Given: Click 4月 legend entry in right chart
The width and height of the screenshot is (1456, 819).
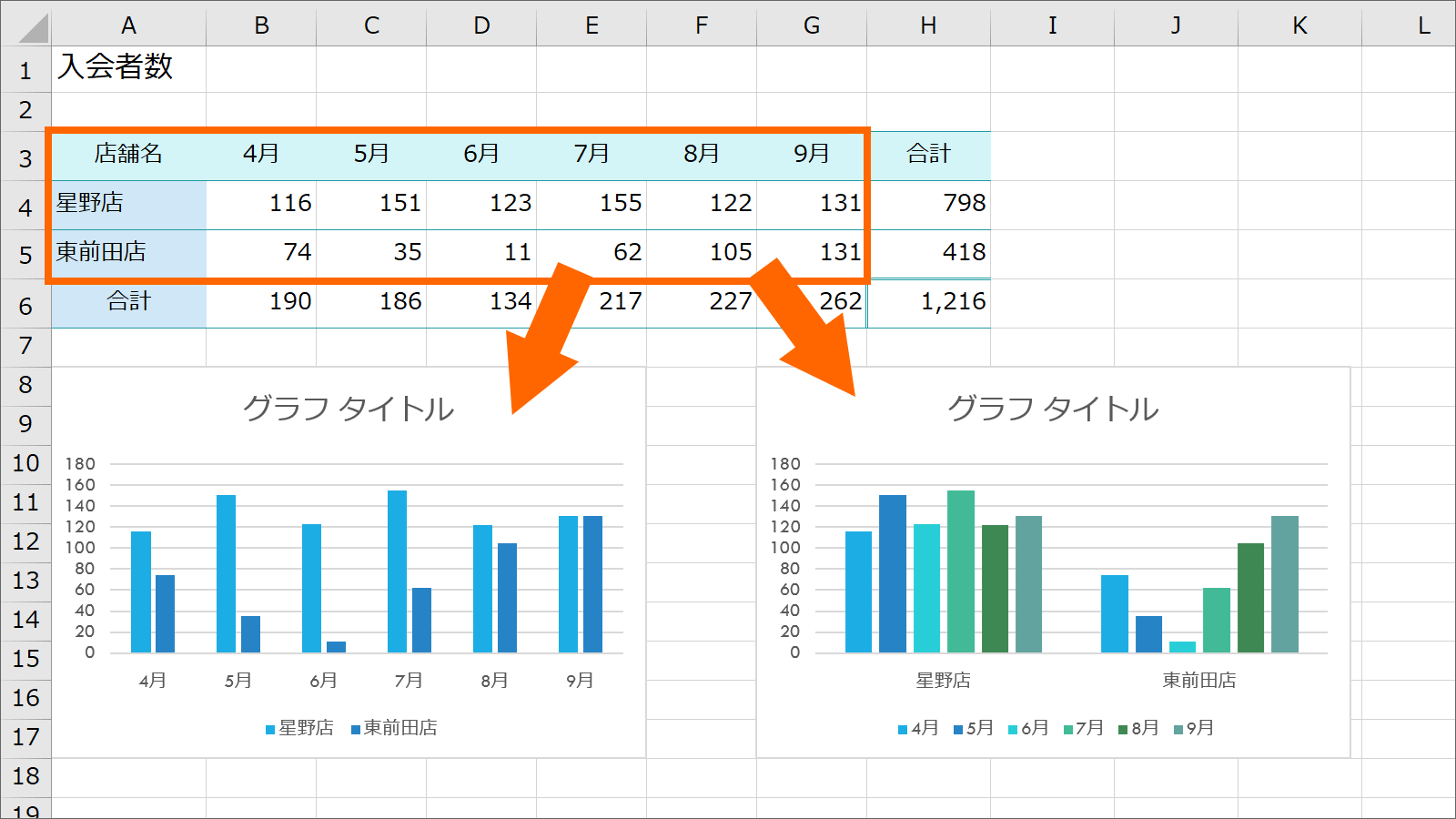Looking at the screenshot, I should (x=918, y=728).
